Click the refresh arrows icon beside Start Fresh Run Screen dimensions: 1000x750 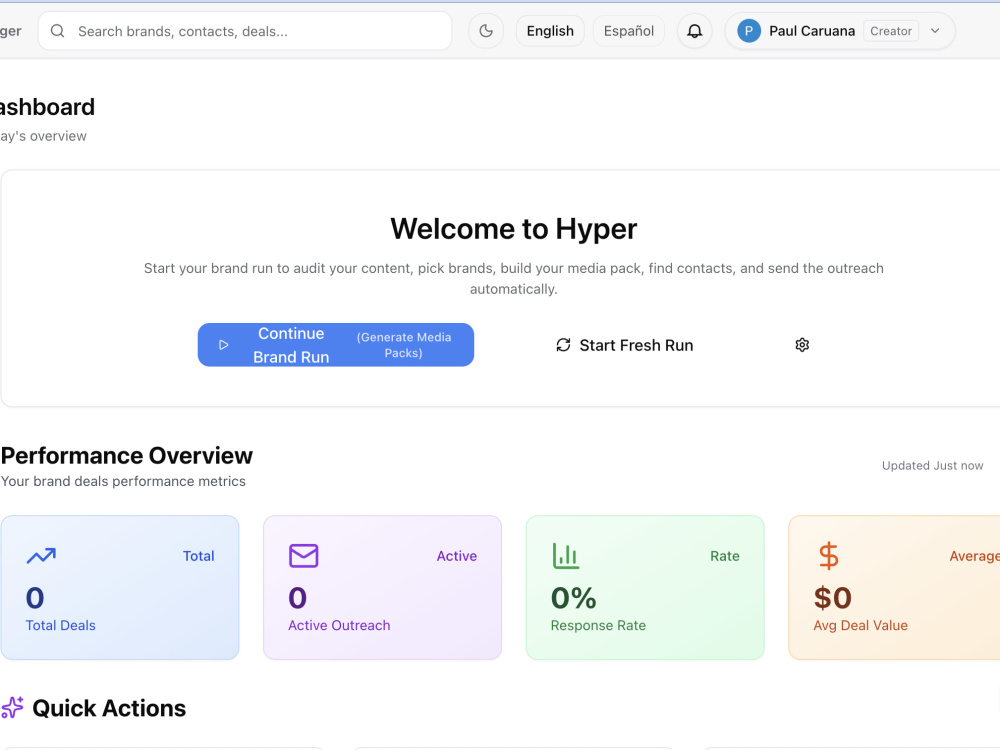(563, 345)
